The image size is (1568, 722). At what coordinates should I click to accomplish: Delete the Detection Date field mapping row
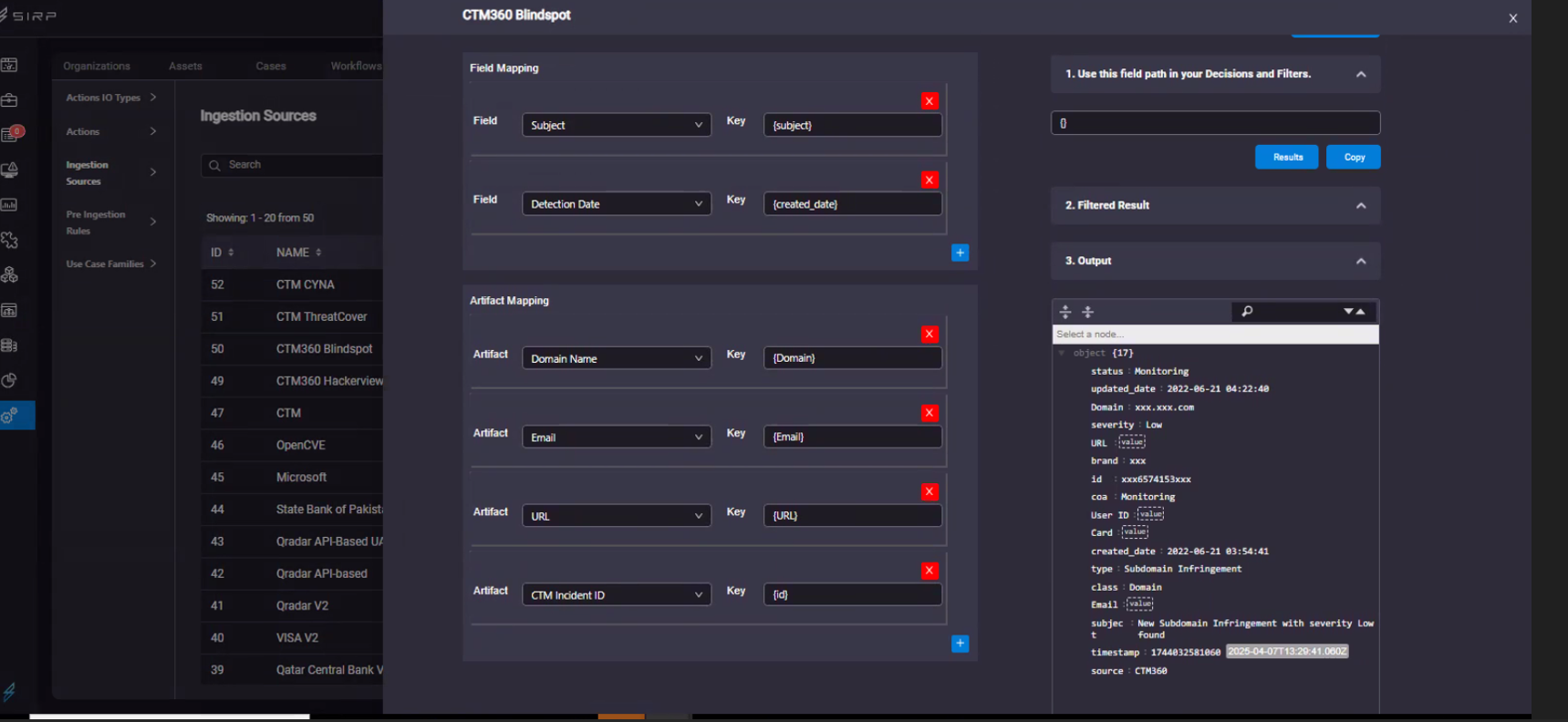[x=929, y=180]
